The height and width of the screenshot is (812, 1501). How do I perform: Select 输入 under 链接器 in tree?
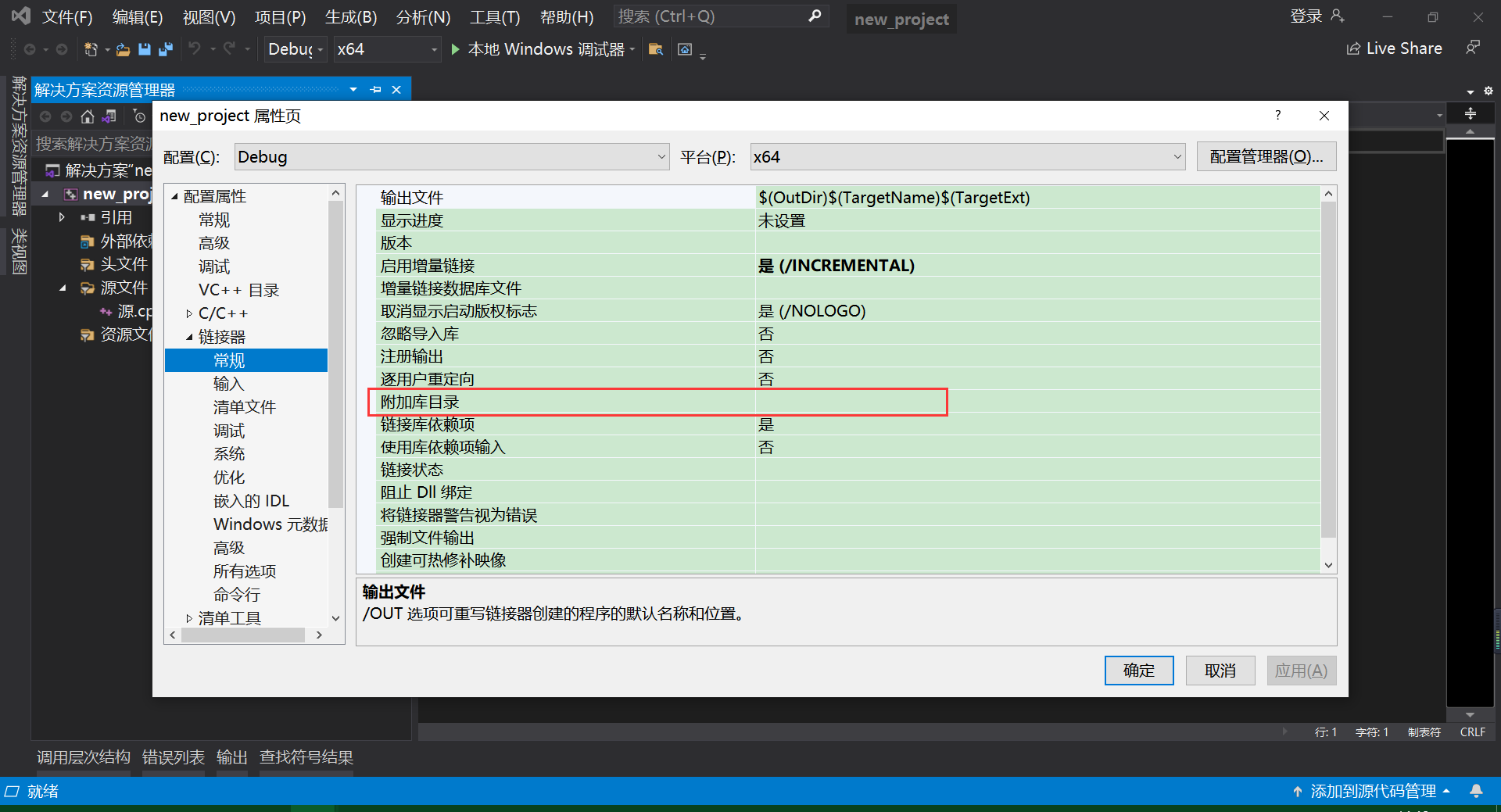pos(229,384)
